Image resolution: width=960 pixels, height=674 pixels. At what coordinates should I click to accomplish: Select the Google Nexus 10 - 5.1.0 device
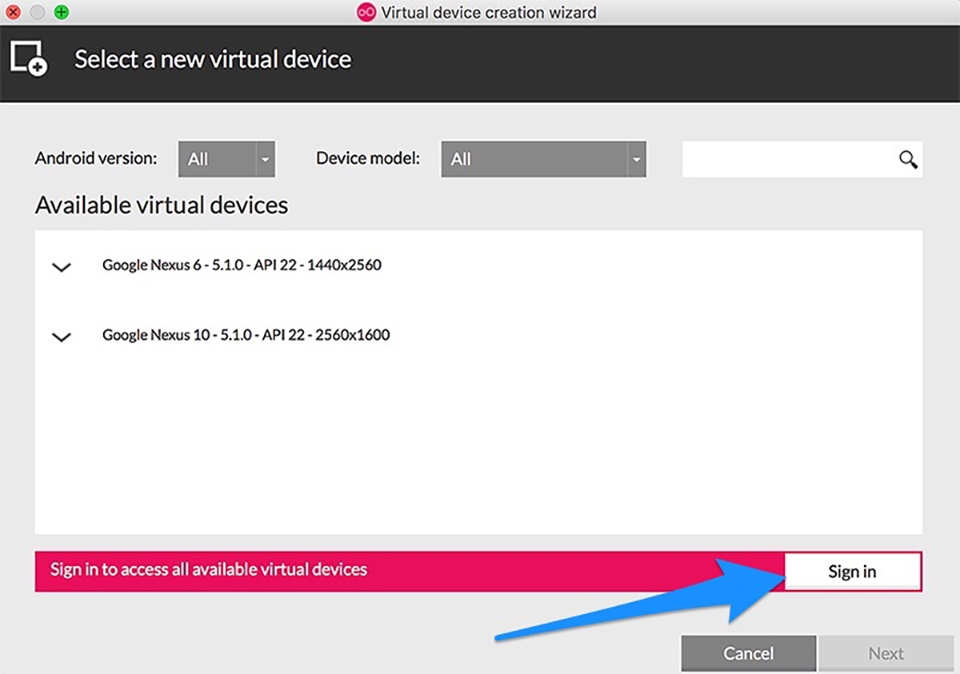245,336
